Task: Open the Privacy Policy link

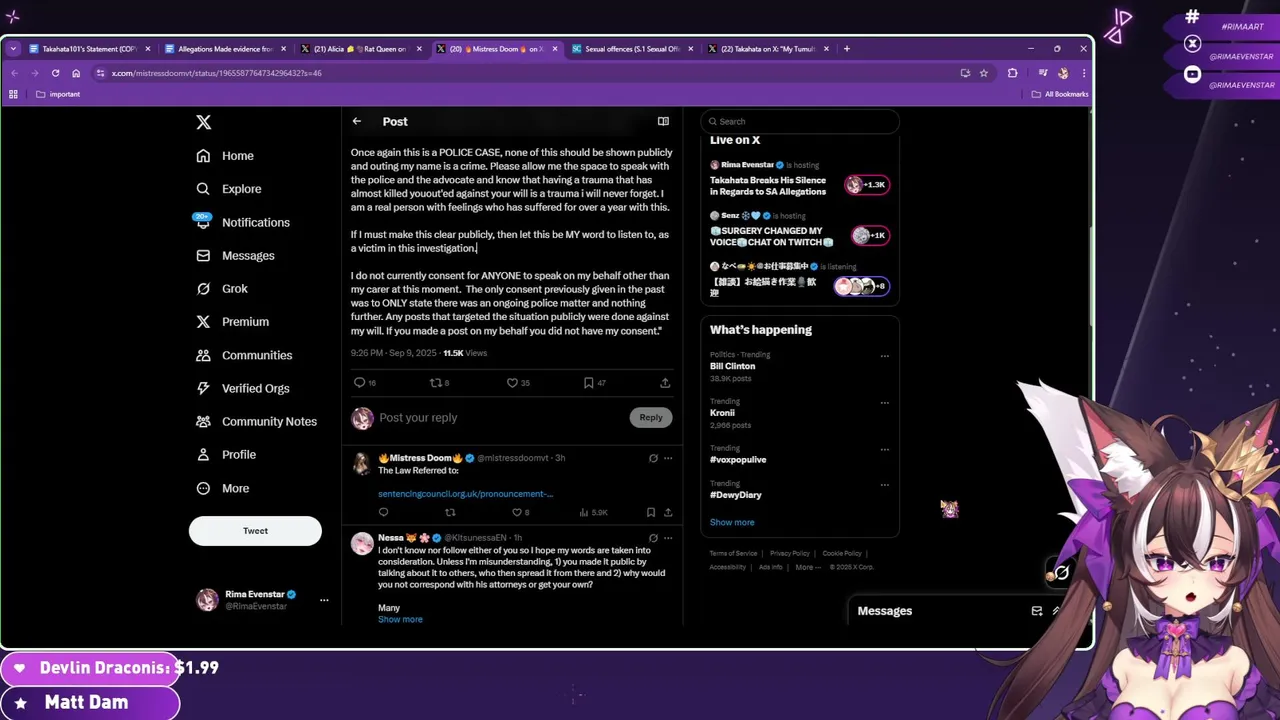Action: tap(790, 553)
